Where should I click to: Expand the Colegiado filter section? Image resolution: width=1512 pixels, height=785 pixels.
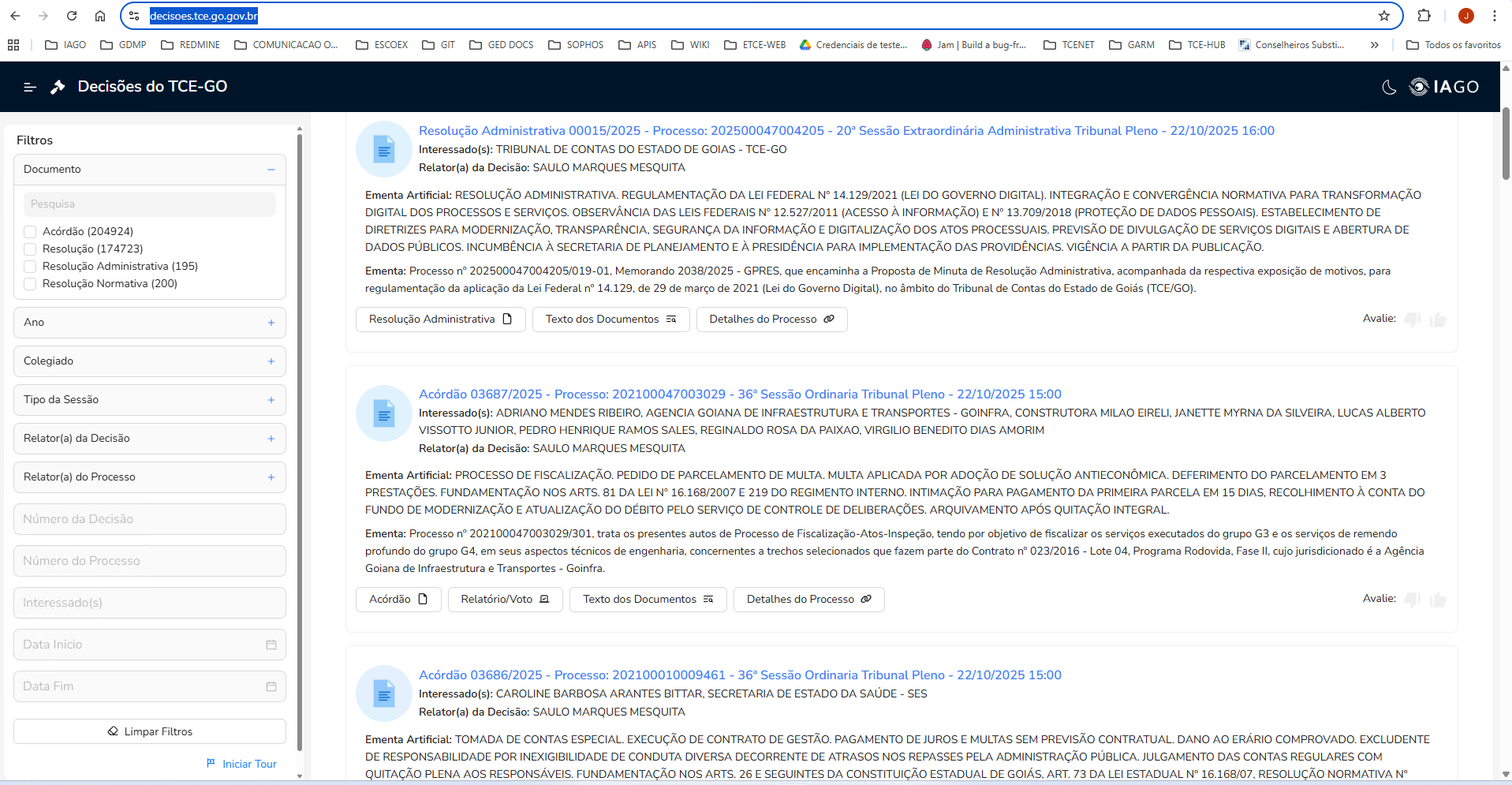(271, 361)
